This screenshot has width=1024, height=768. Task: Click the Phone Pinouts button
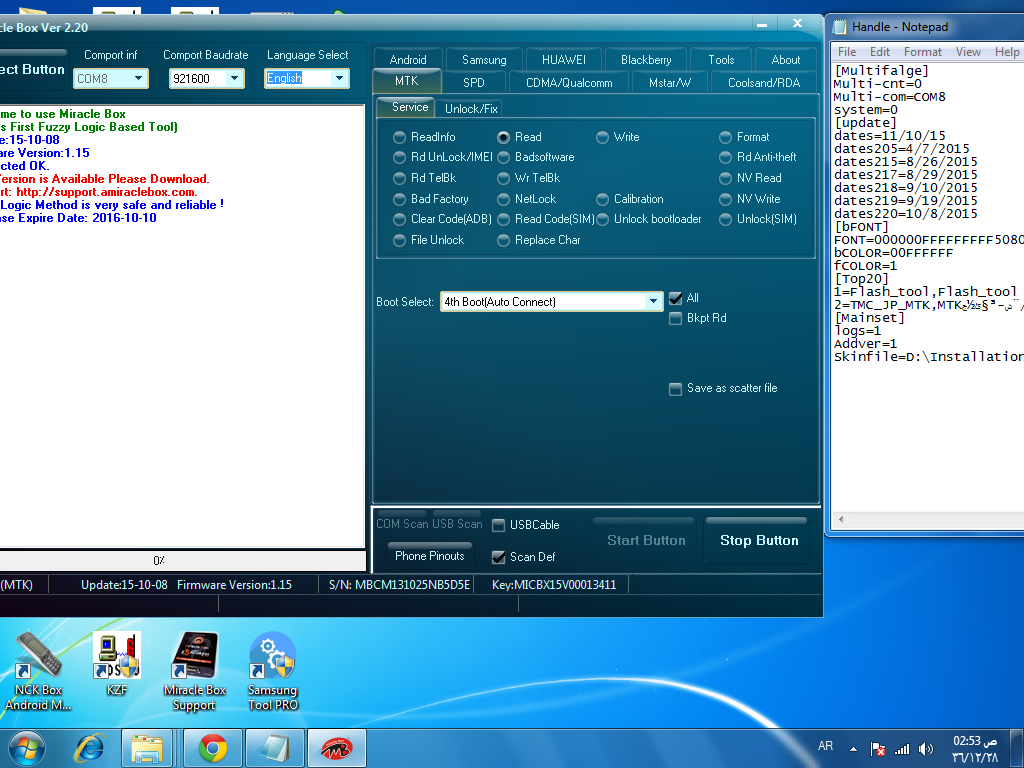coord(429,556)
